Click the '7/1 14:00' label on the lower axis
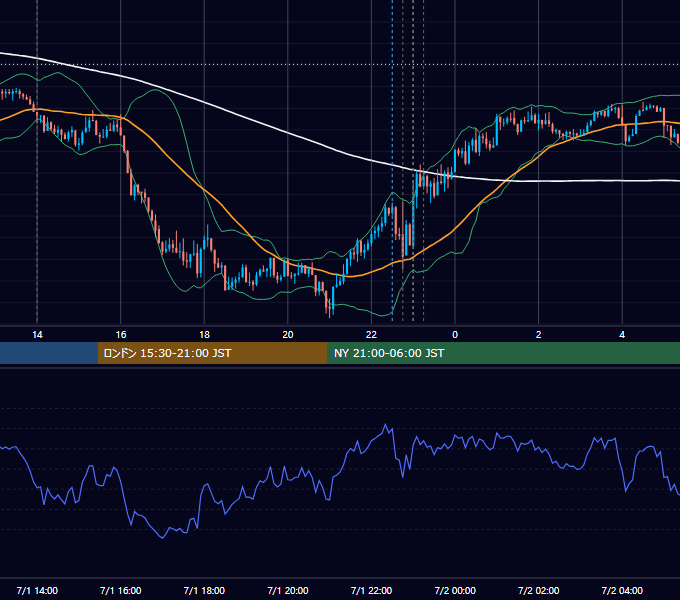This screenshot has width=680, height=600. point(37,590)
